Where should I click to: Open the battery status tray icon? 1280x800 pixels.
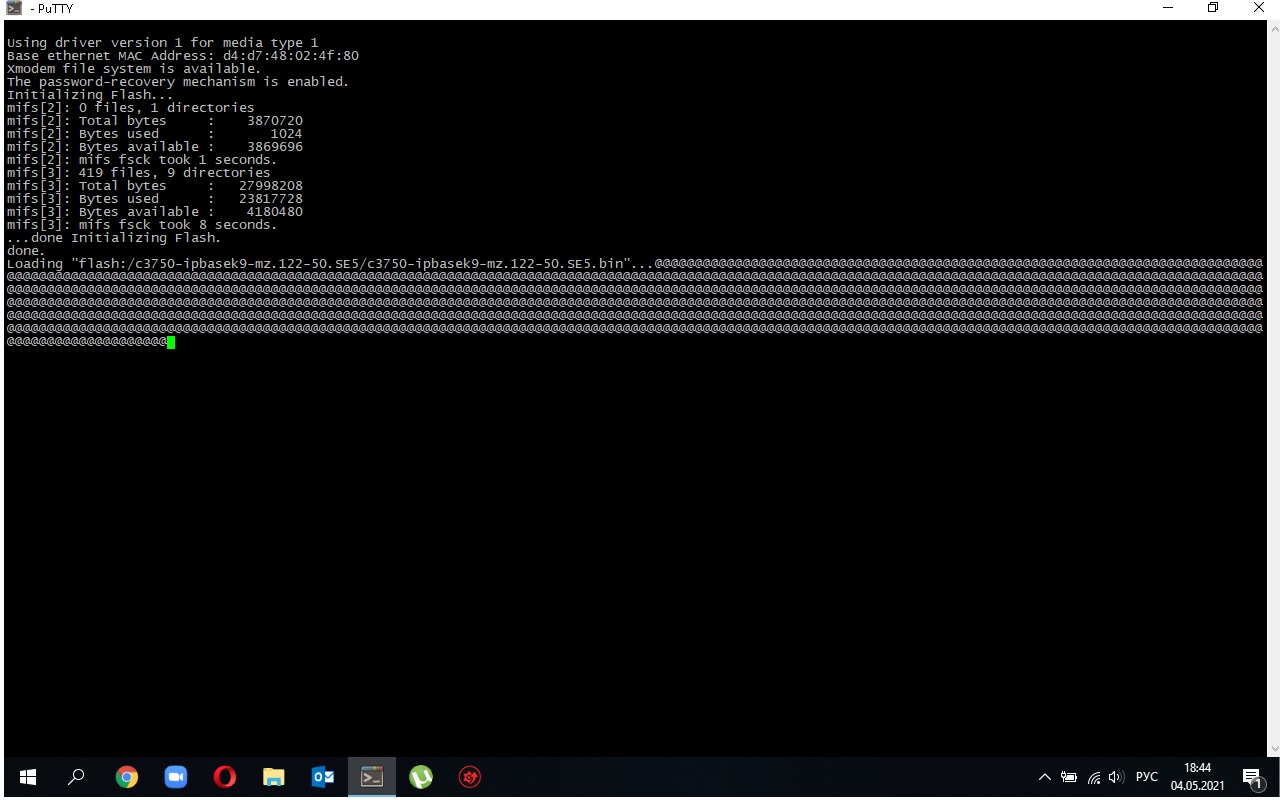pos(1069,777)
